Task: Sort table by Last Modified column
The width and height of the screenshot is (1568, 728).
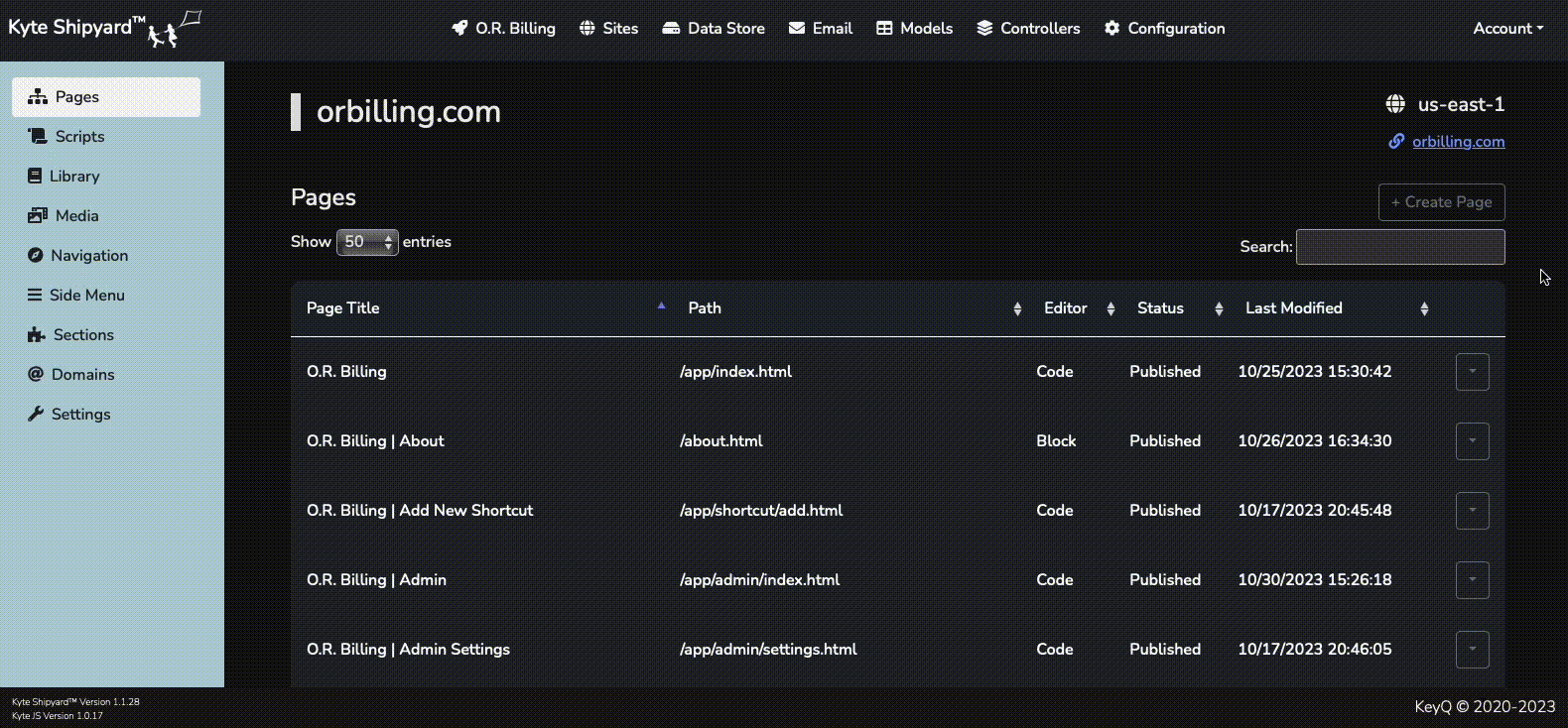Action: (1293, 308)
